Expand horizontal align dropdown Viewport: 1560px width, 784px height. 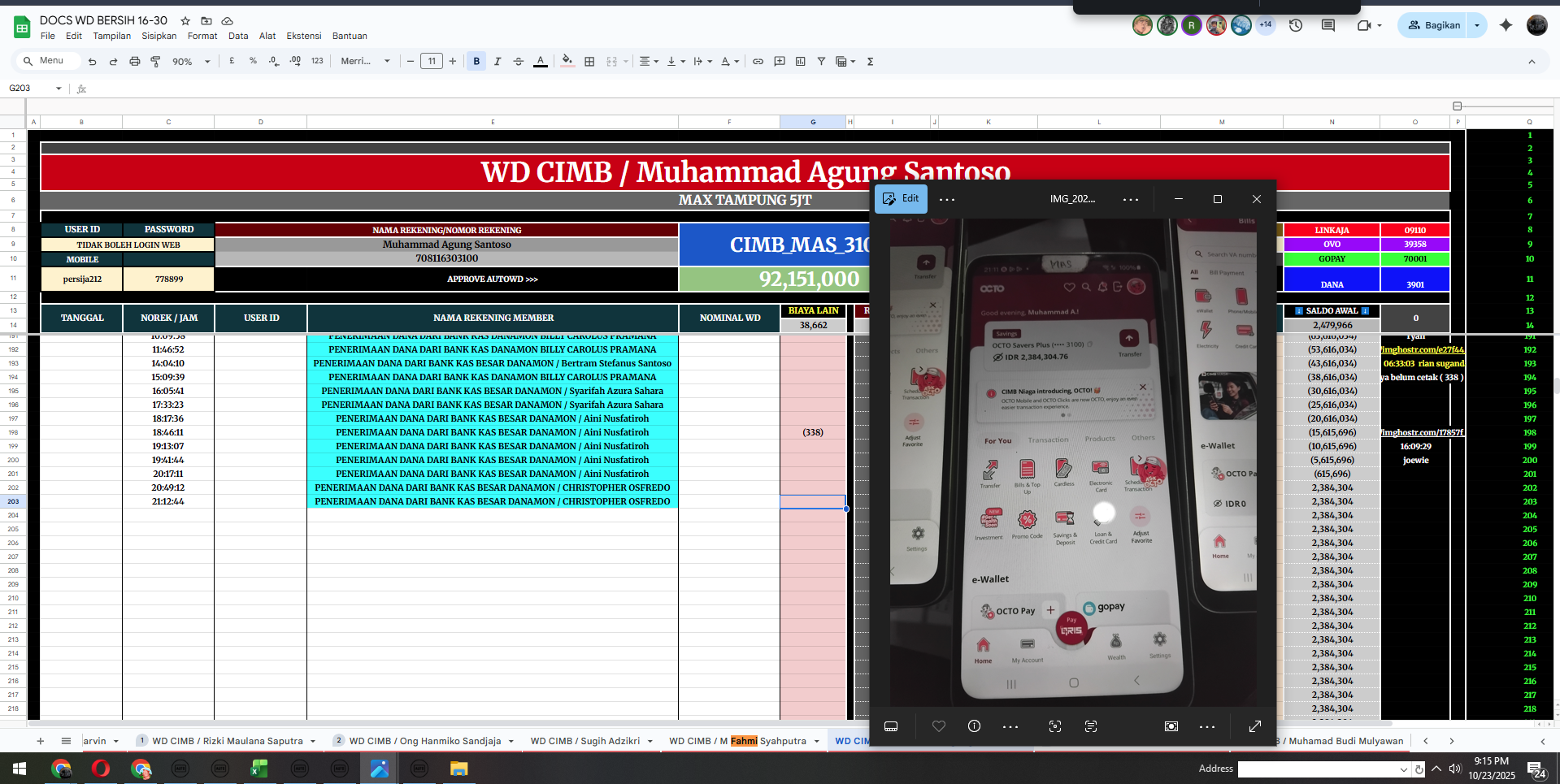click(x=648, y=61)
